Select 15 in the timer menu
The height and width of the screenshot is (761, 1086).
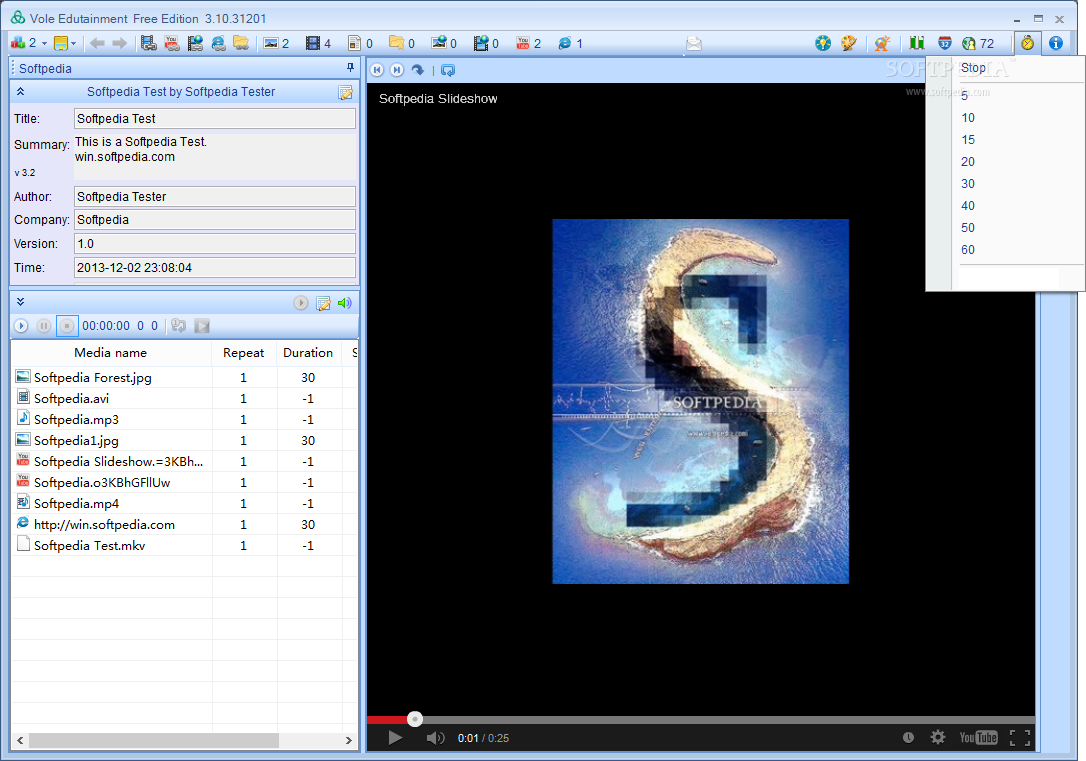pyautogui.click(x=968, y=140)
